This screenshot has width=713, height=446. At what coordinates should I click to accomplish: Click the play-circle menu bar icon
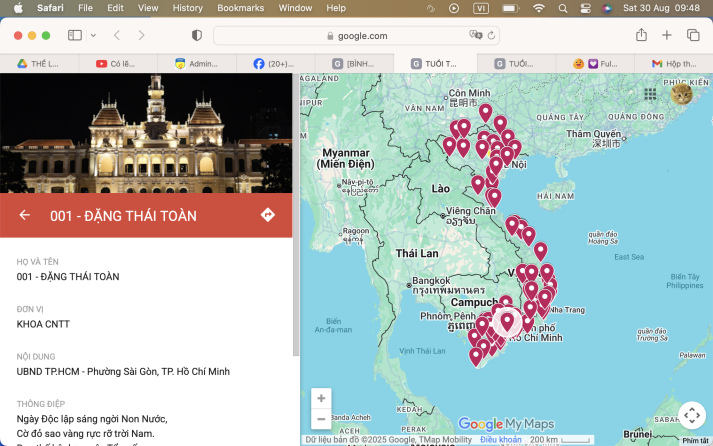click(454, 8)
